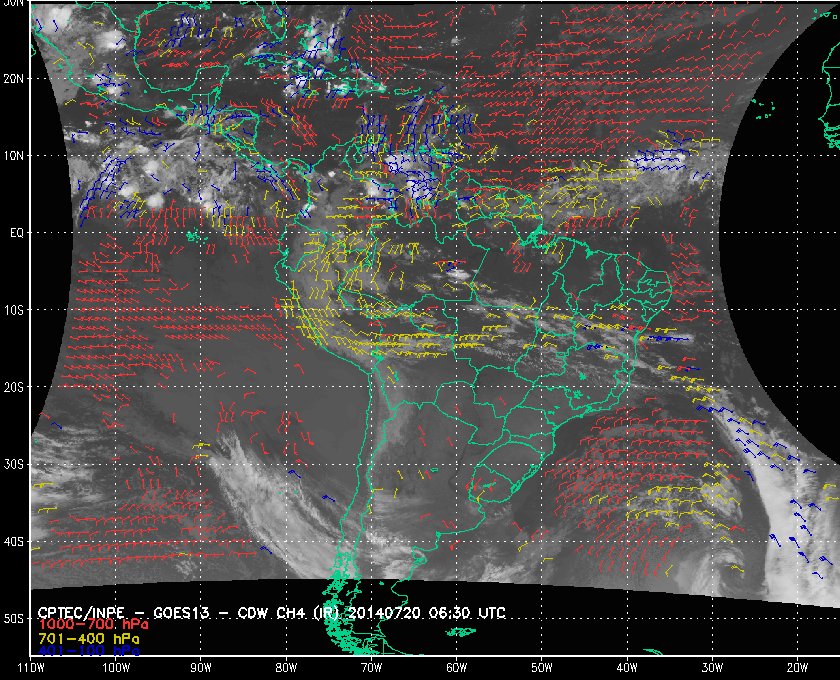Click the 100W longitude label
The width and height of the screenshot is (840, 680).
[x=116, y=668]
